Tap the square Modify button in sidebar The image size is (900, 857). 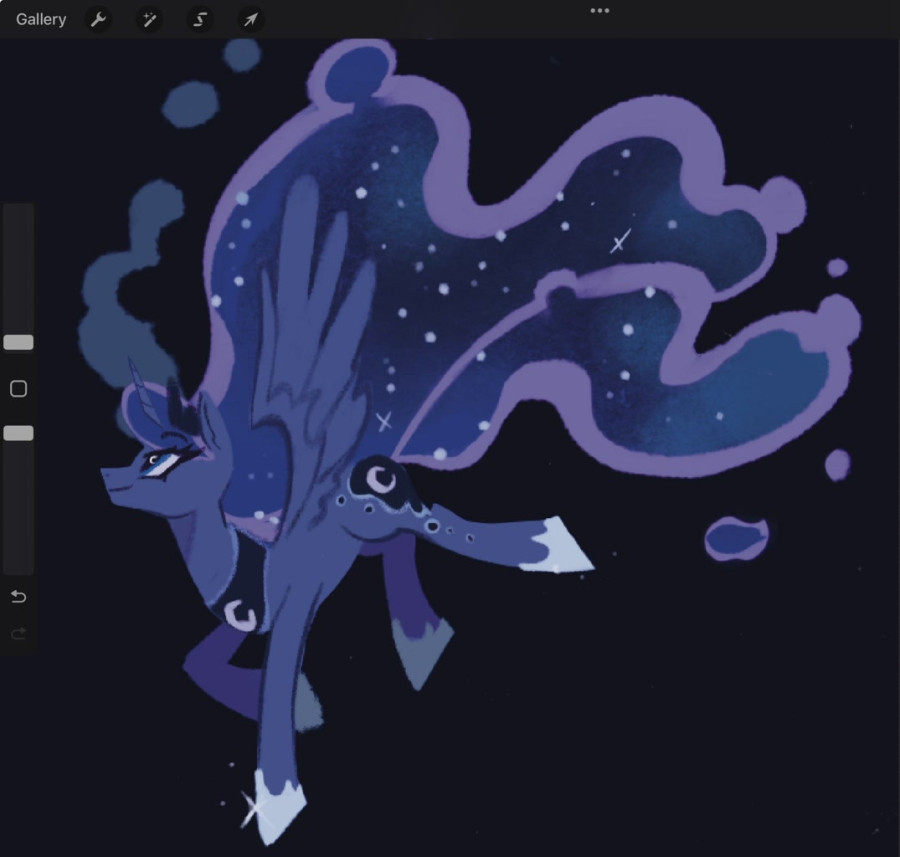18,389
